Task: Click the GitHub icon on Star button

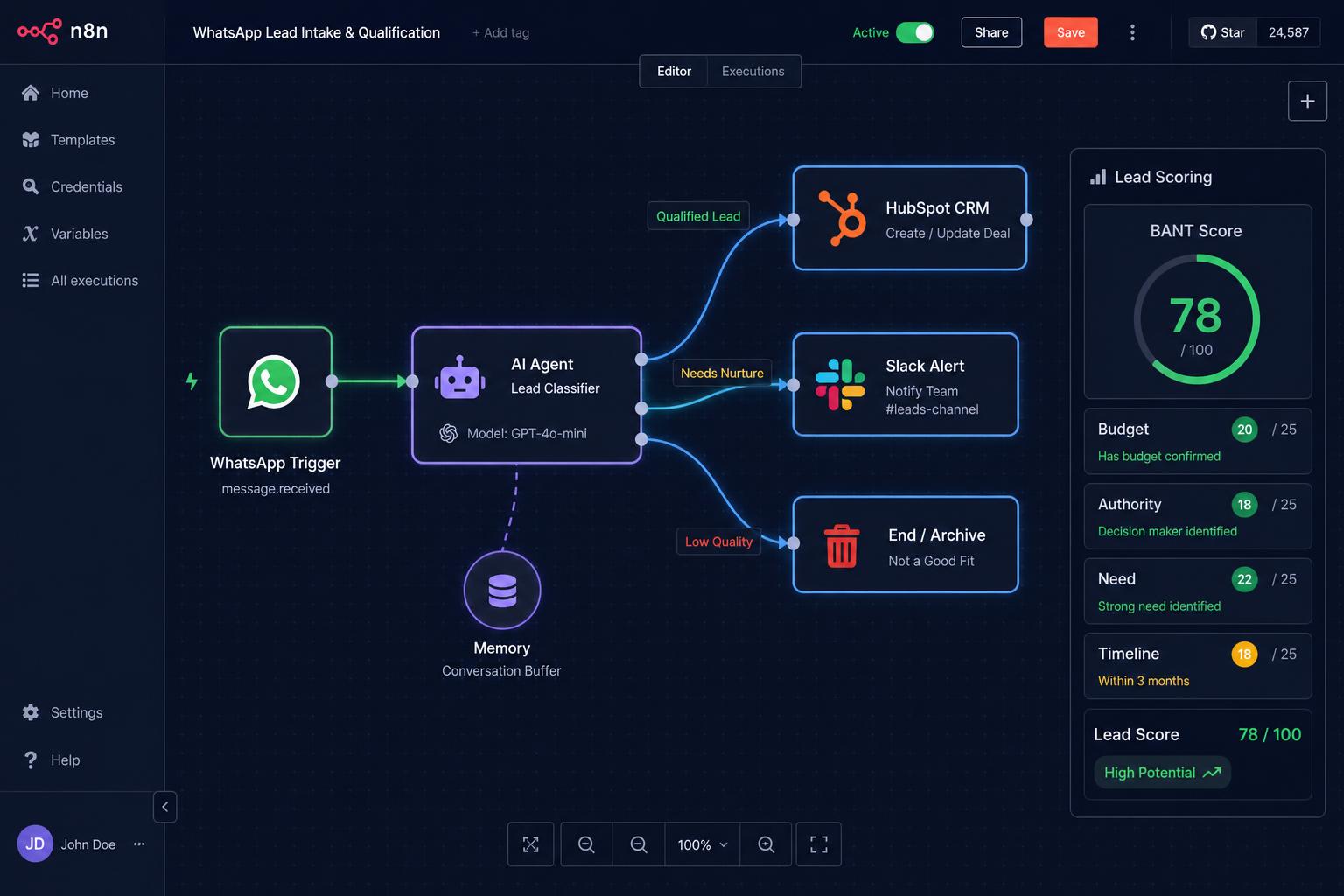Action: pyautogui.click(x=1208, y=32)
